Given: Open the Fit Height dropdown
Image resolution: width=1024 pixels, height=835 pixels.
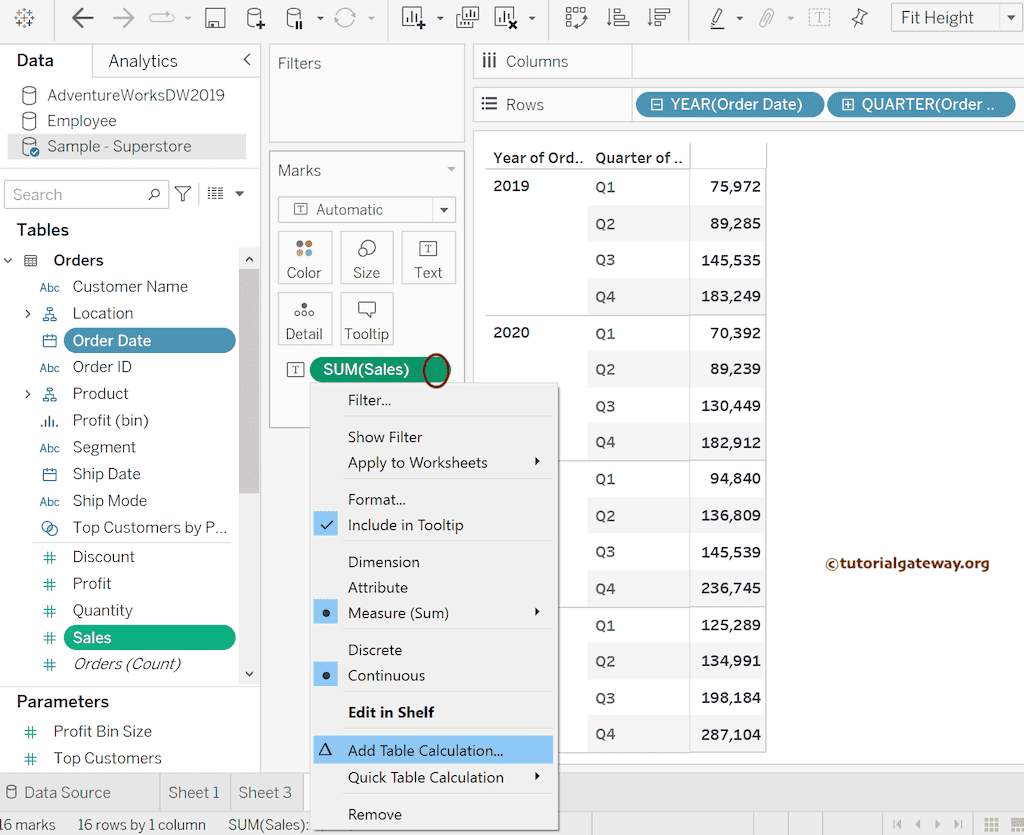Looking at the screenshot, I should pos(1010,17).
